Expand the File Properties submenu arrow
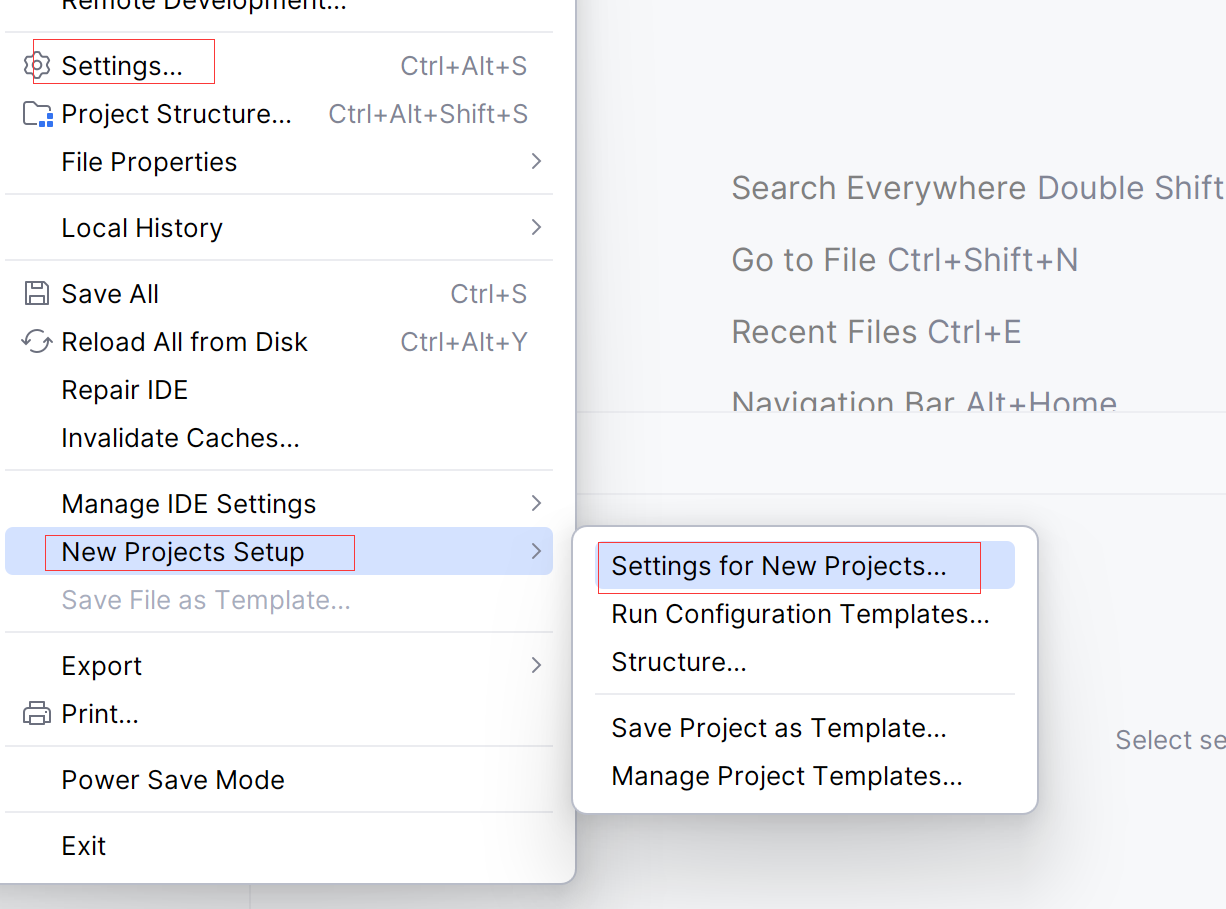The image size is (1226, 909). [x=536, y=162]
